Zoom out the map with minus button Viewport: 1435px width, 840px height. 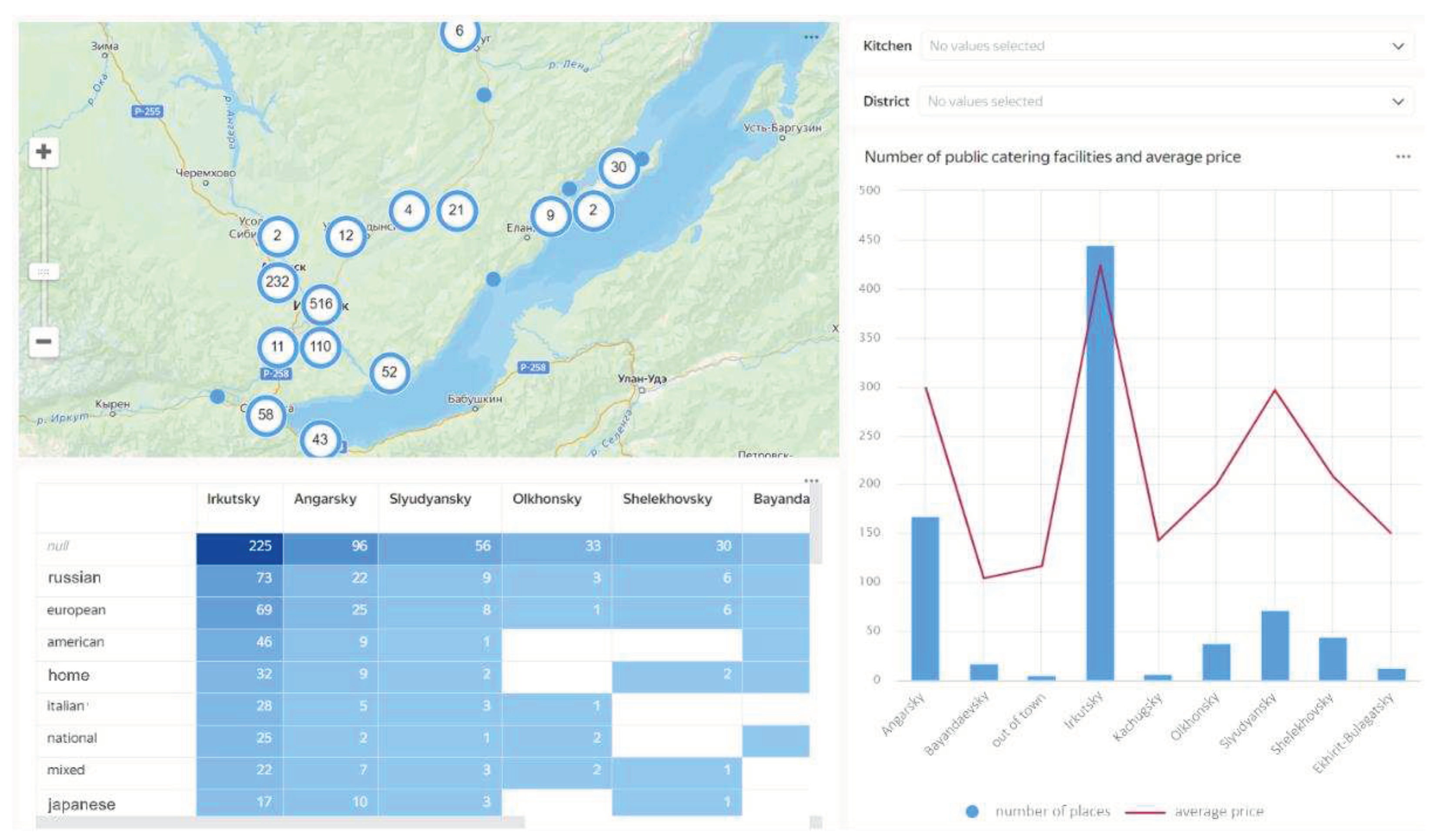click(x=43, y=341)
